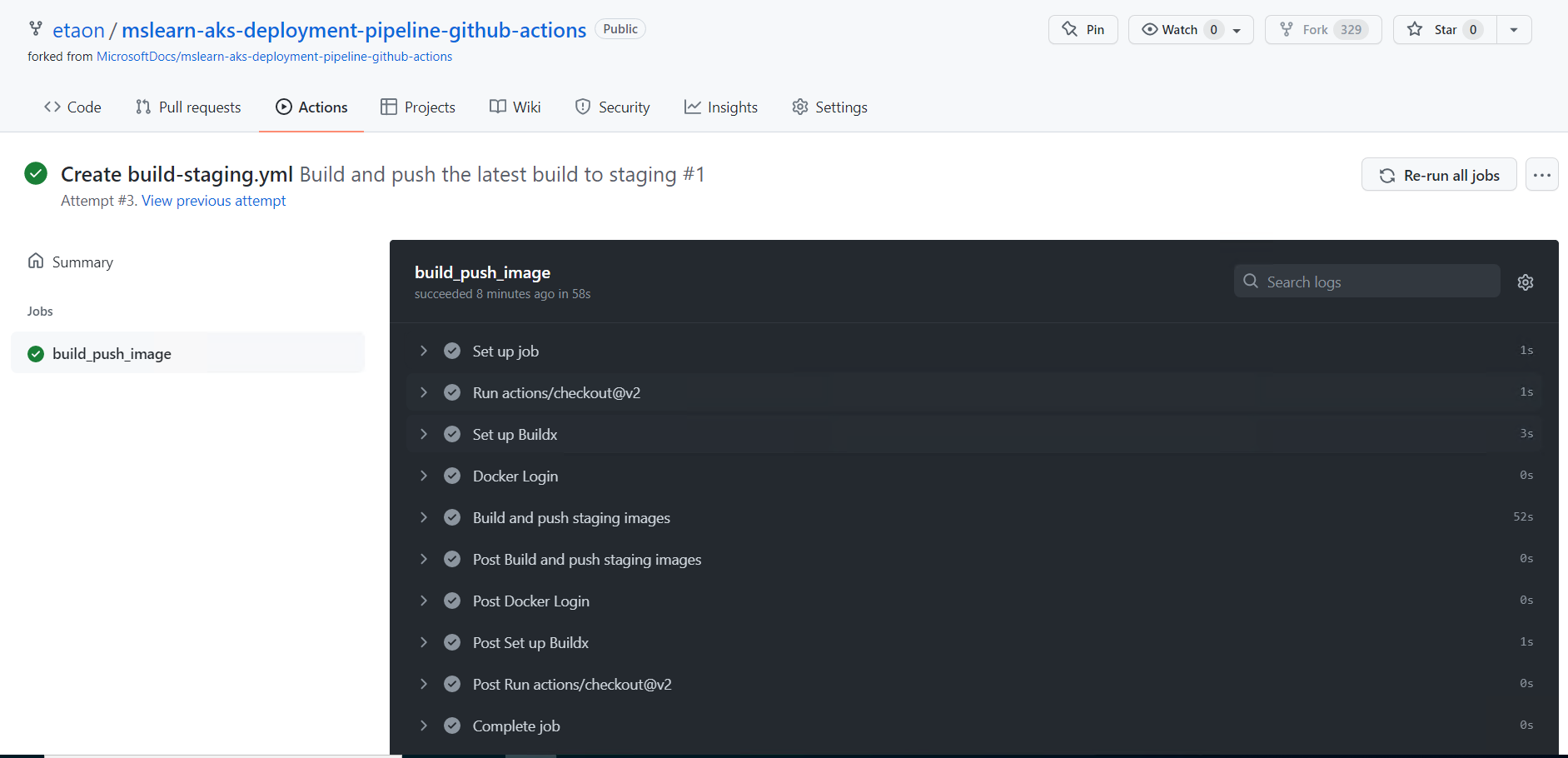Click the build_push_image log panel heading

tap(482, 272)
